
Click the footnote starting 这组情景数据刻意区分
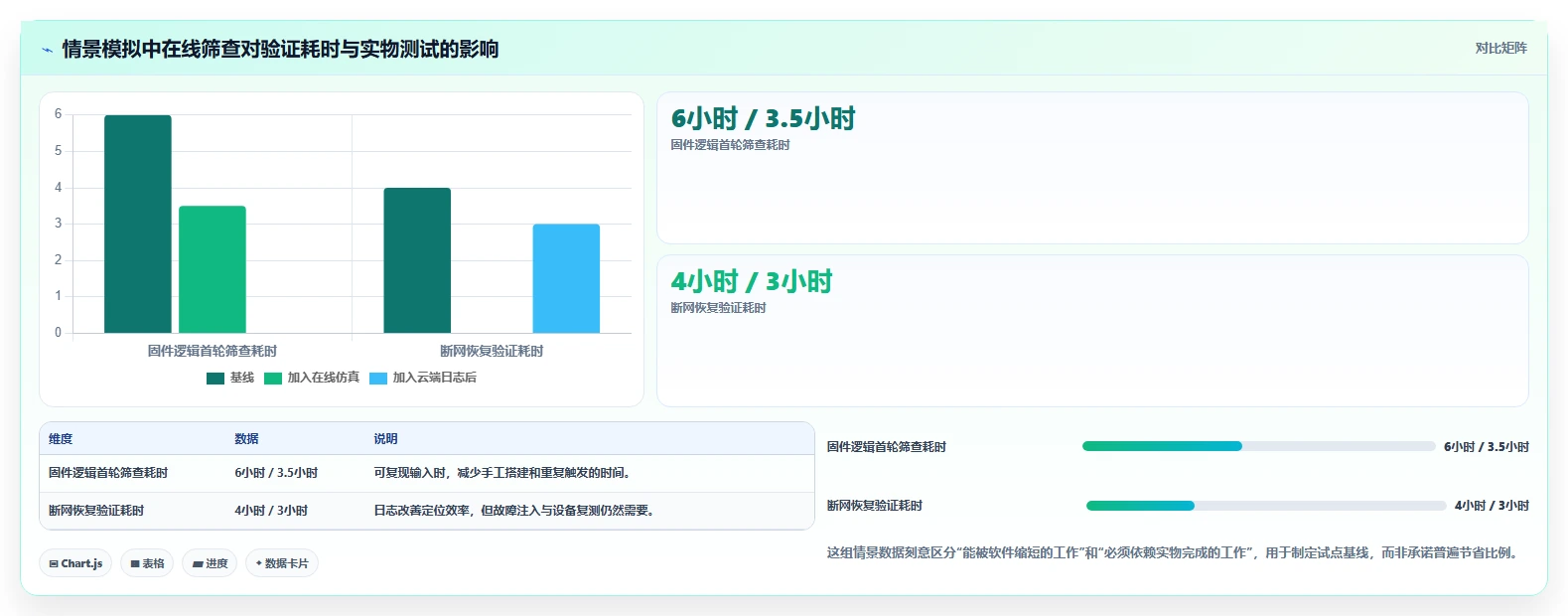[1175, 553]
